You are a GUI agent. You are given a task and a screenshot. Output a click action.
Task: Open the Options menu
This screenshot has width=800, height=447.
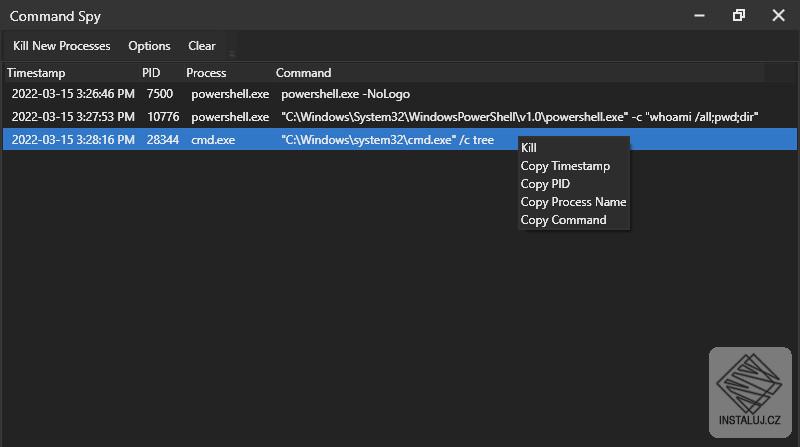click(x=149, y=46)
